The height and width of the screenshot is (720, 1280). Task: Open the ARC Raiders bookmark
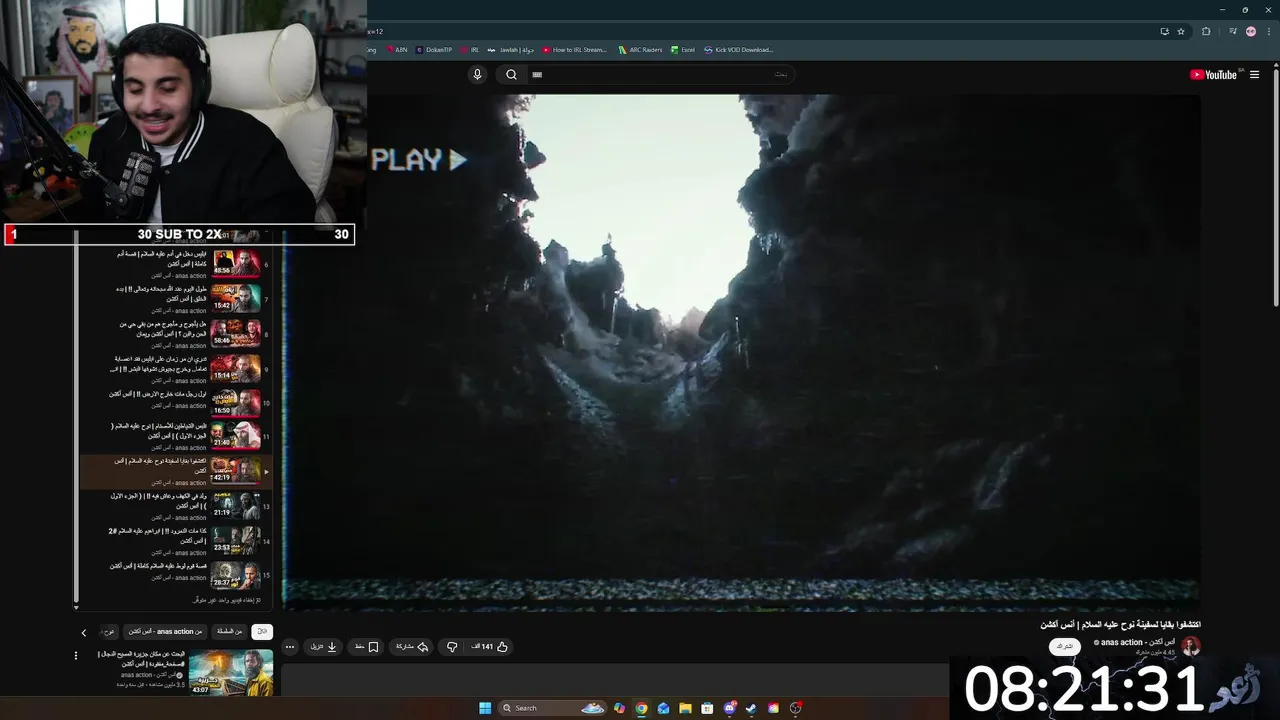640,49
